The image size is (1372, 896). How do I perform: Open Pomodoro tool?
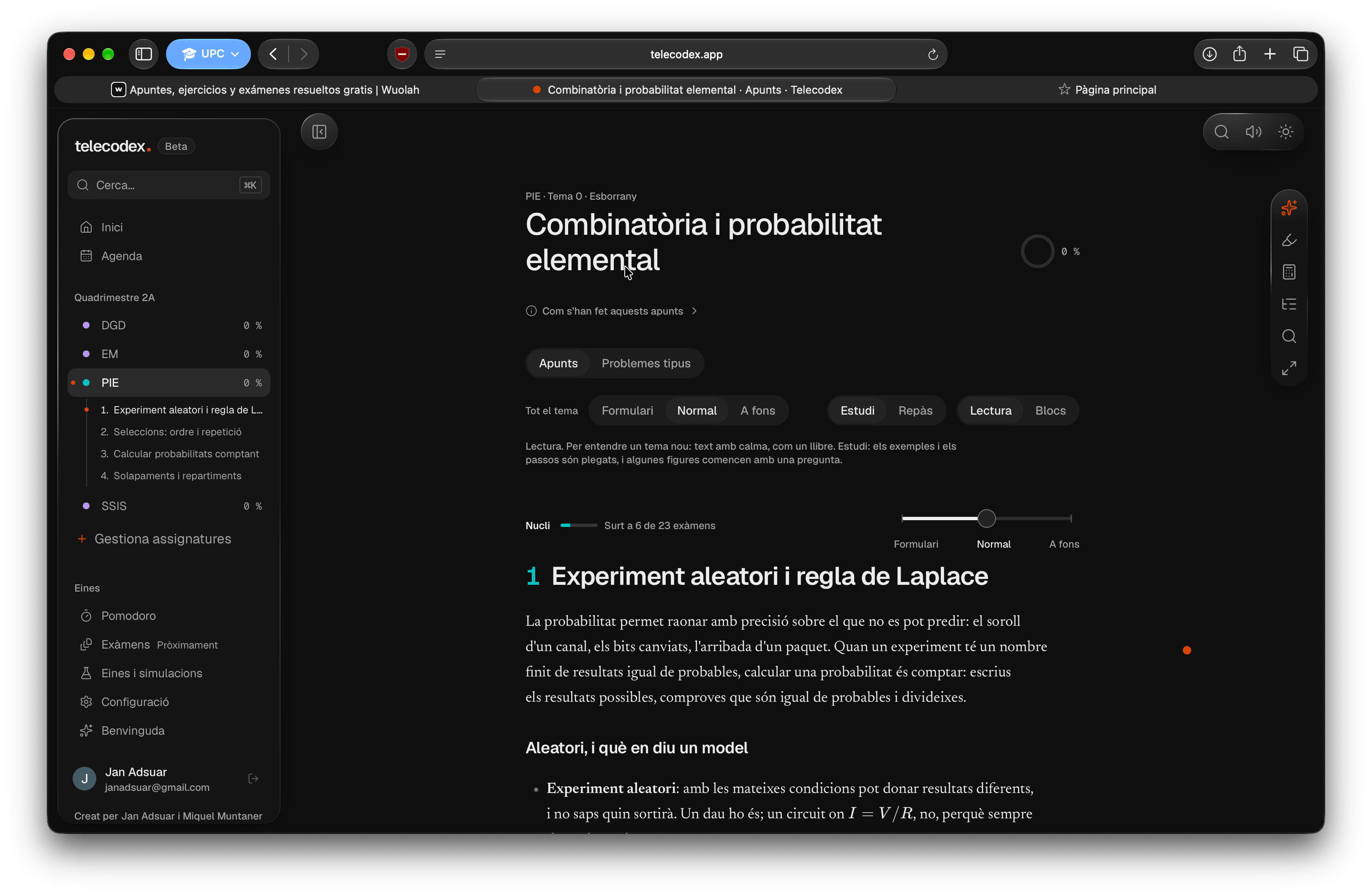click(169, 616)
